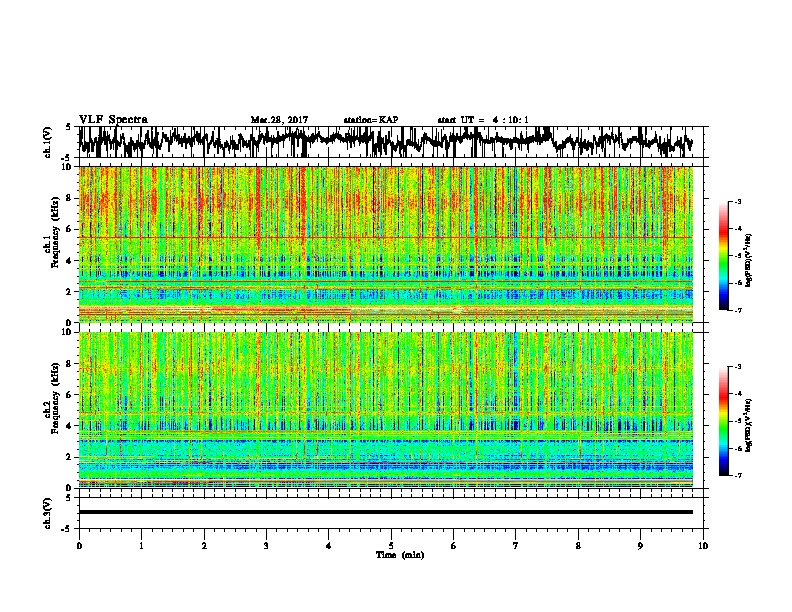Click the 'start UT = 4:10:1' label

tap(483, 120)
